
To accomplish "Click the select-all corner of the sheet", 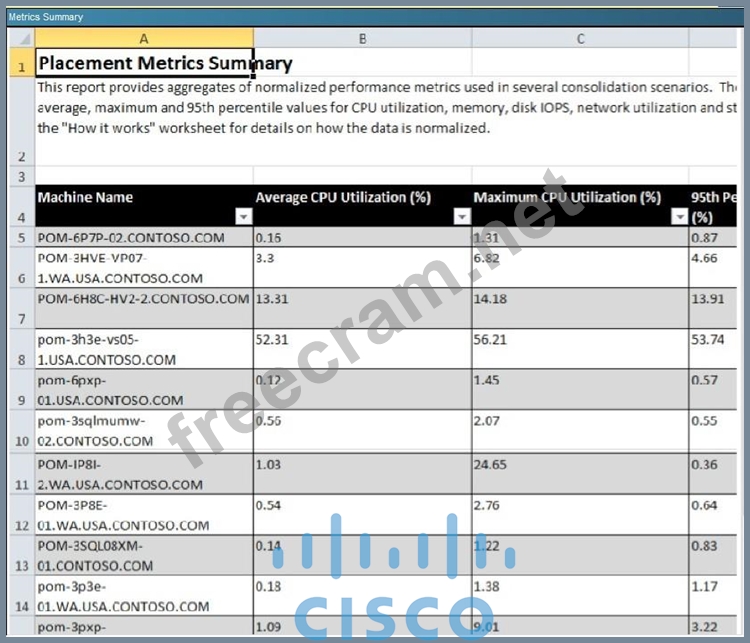I will click(20, 38).
